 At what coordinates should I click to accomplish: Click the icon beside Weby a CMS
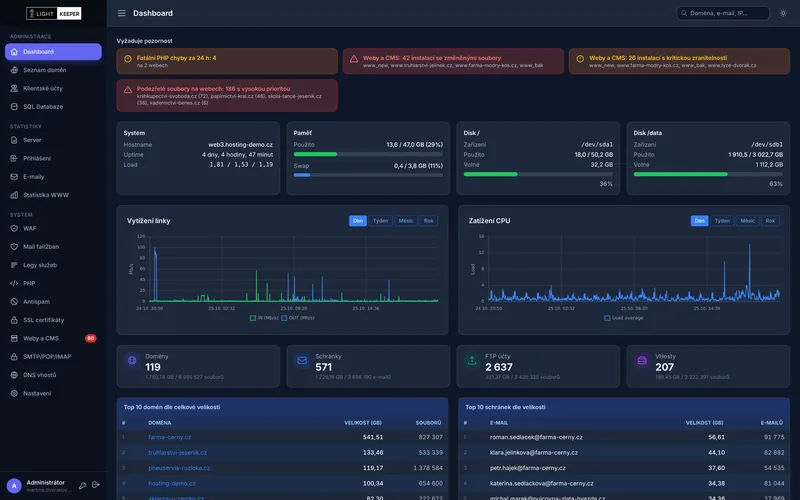click(x=14, y=338)
